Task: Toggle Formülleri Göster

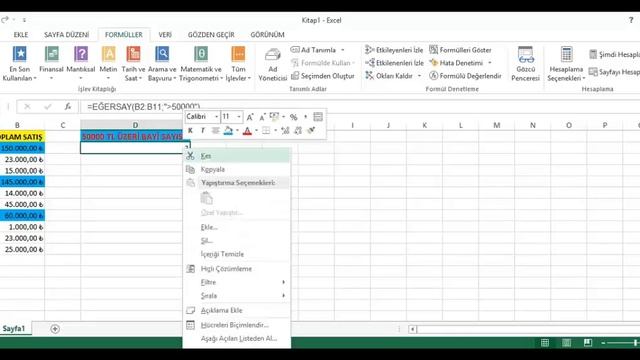Action: point(460,50)
